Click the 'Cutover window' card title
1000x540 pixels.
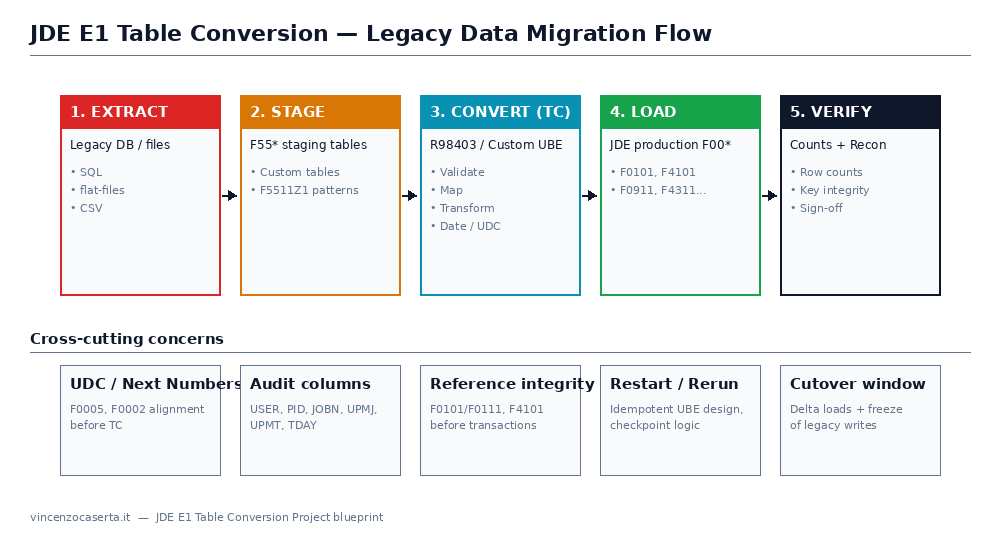click(x=858, y=384)
